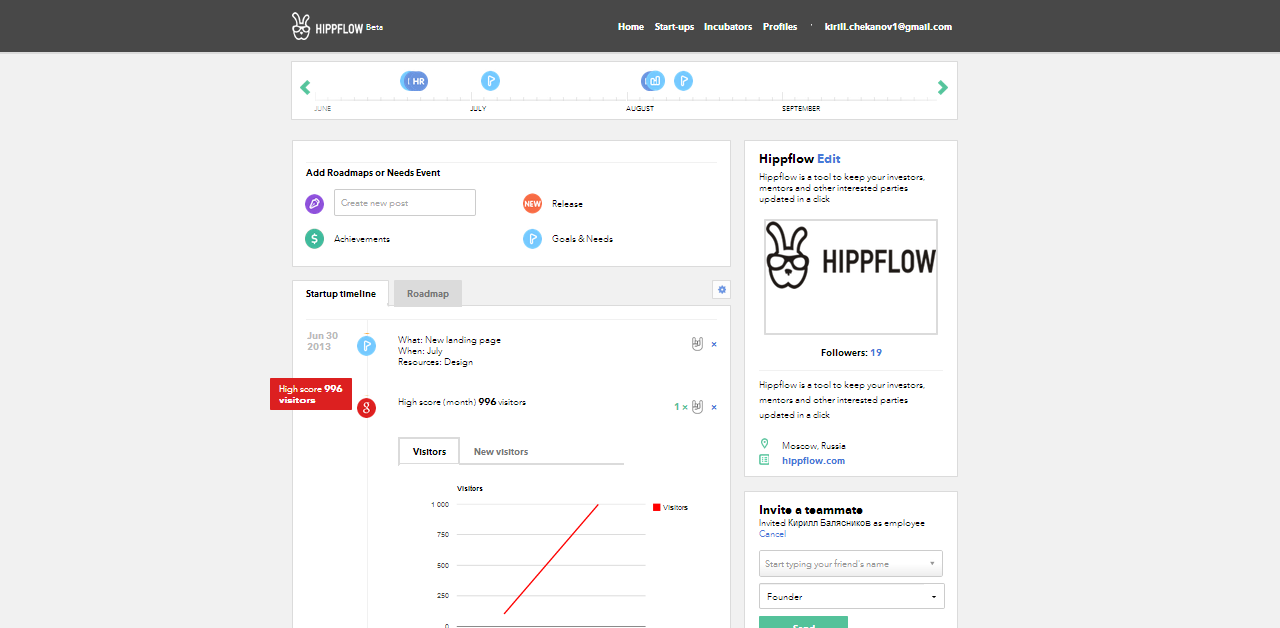The width and height of the screenshot is (1280, 628).
Task: Click the Hippflow rabbit logo in header
Action: pyautogui.click(x=301, y=26)
